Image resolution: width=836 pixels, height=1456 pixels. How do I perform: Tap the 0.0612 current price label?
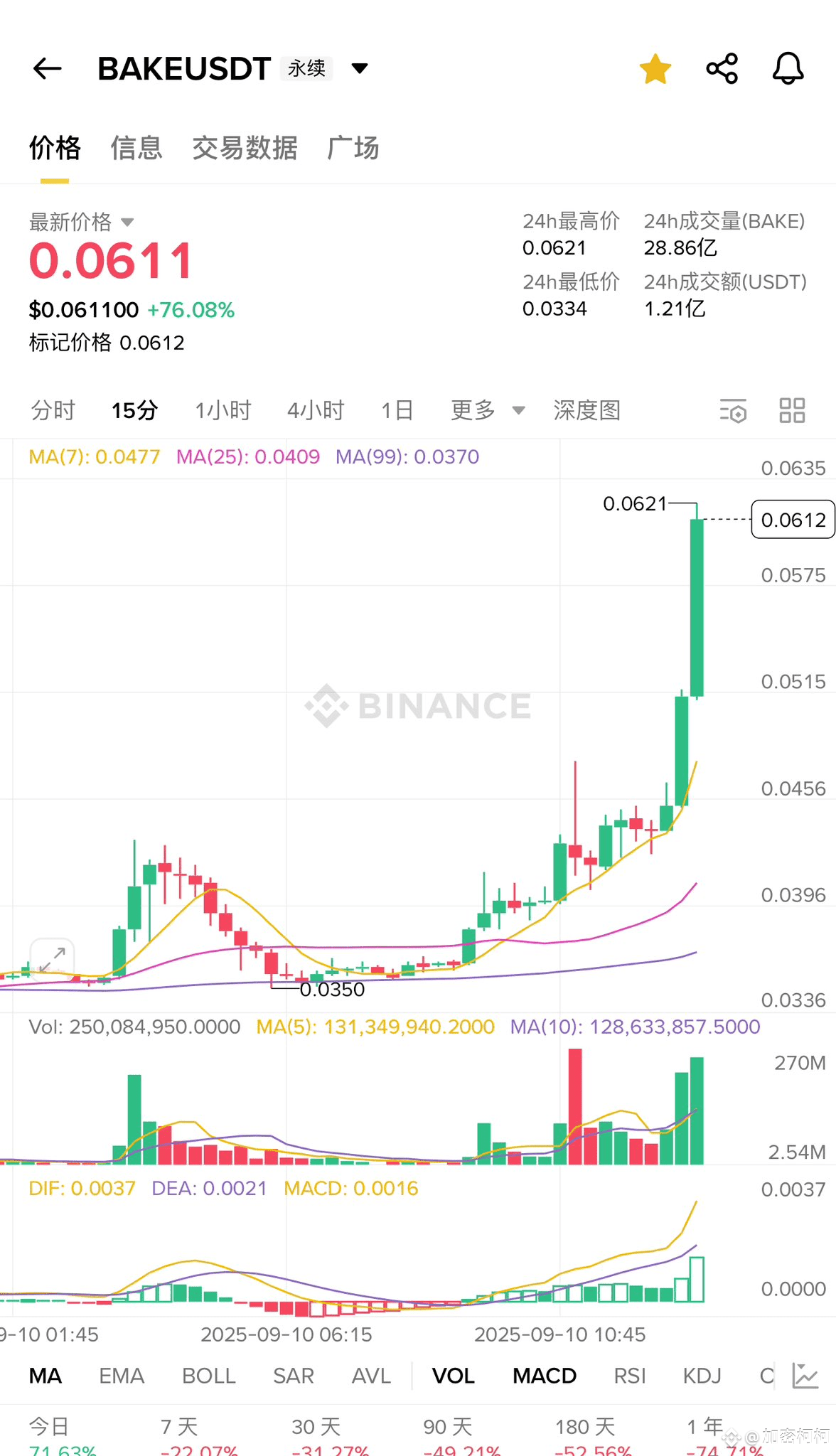[793, 520]
